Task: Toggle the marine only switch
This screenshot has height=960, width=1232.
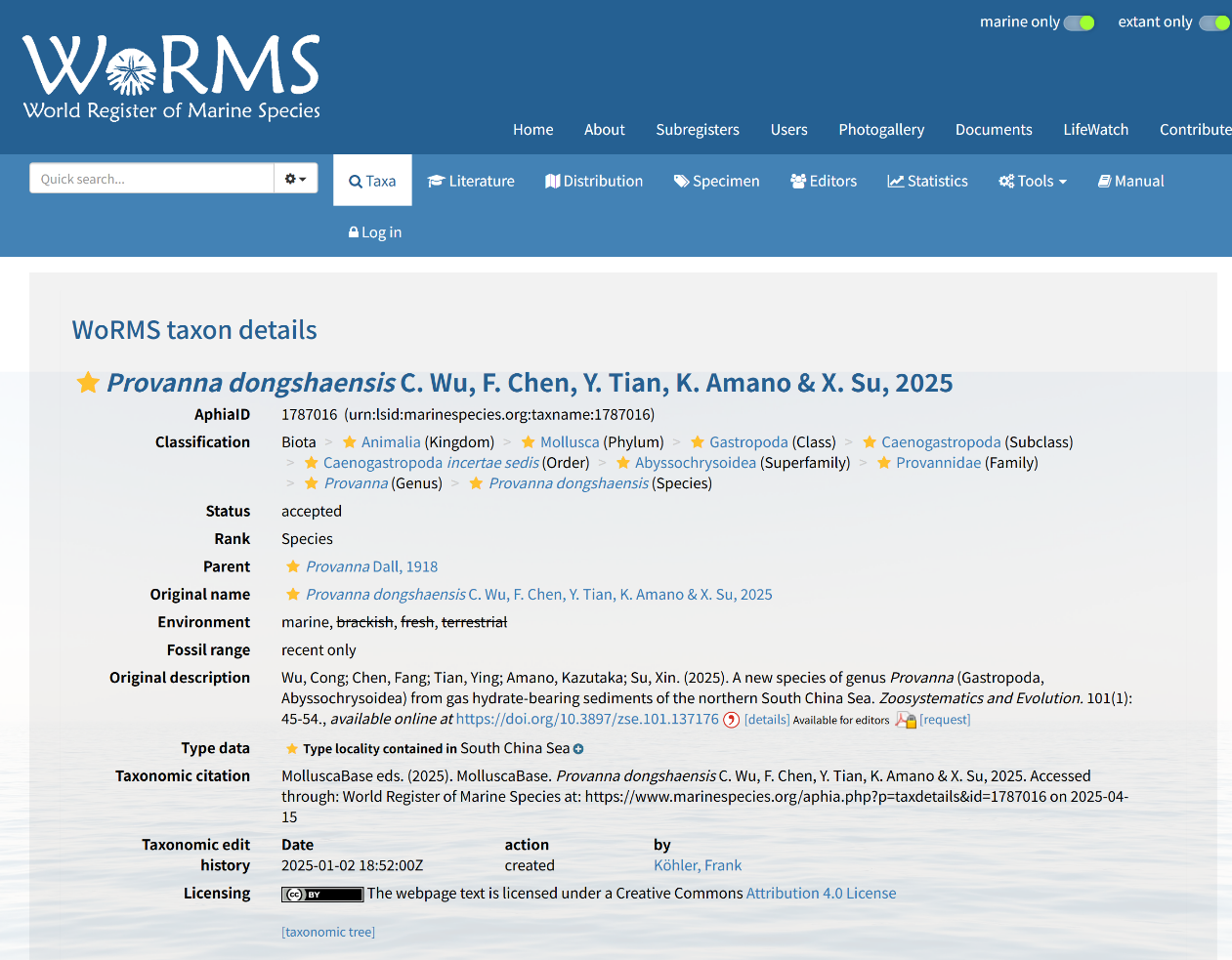Action: [x=1079, y=22]
